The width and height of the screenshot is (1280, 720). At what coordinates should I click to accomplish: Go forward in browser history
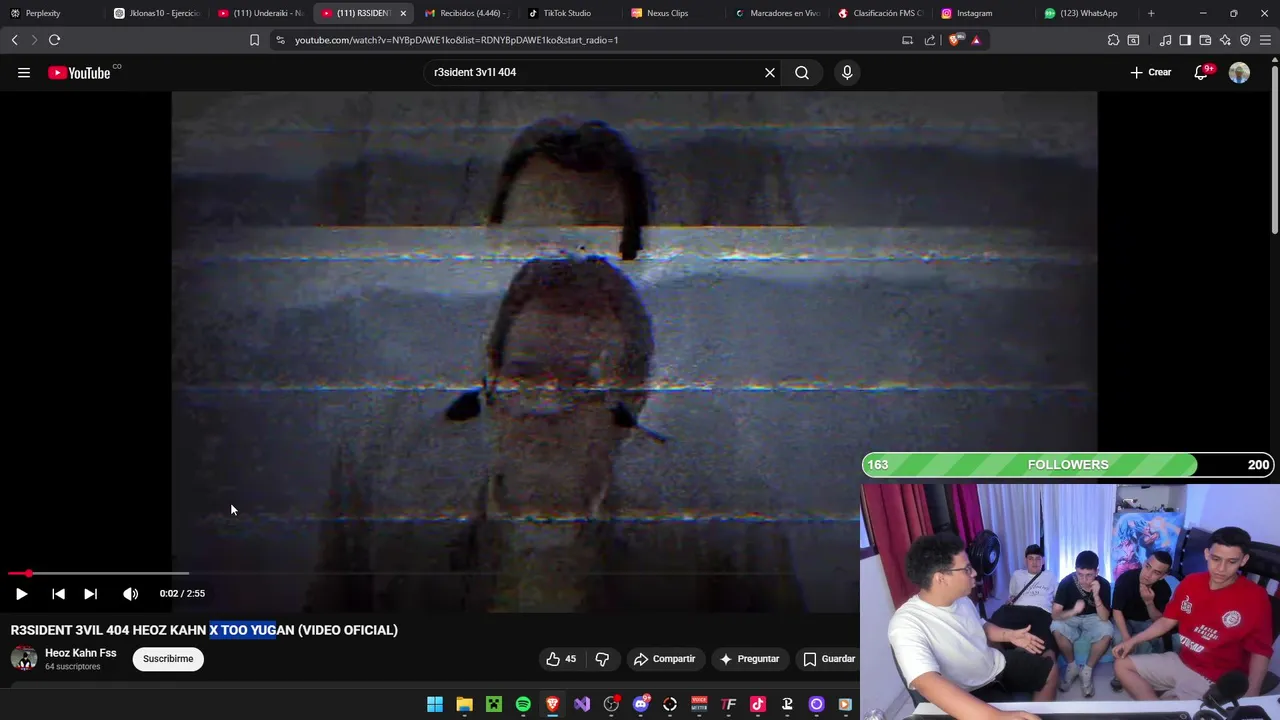tap(34, 40)
